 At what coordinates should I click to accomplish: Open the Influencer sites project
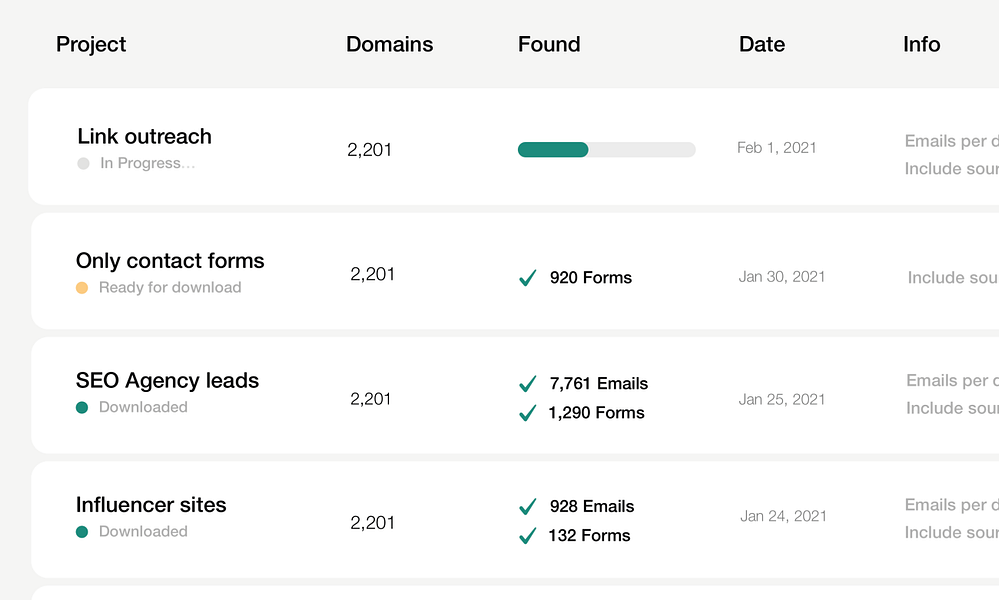point(151,505)
